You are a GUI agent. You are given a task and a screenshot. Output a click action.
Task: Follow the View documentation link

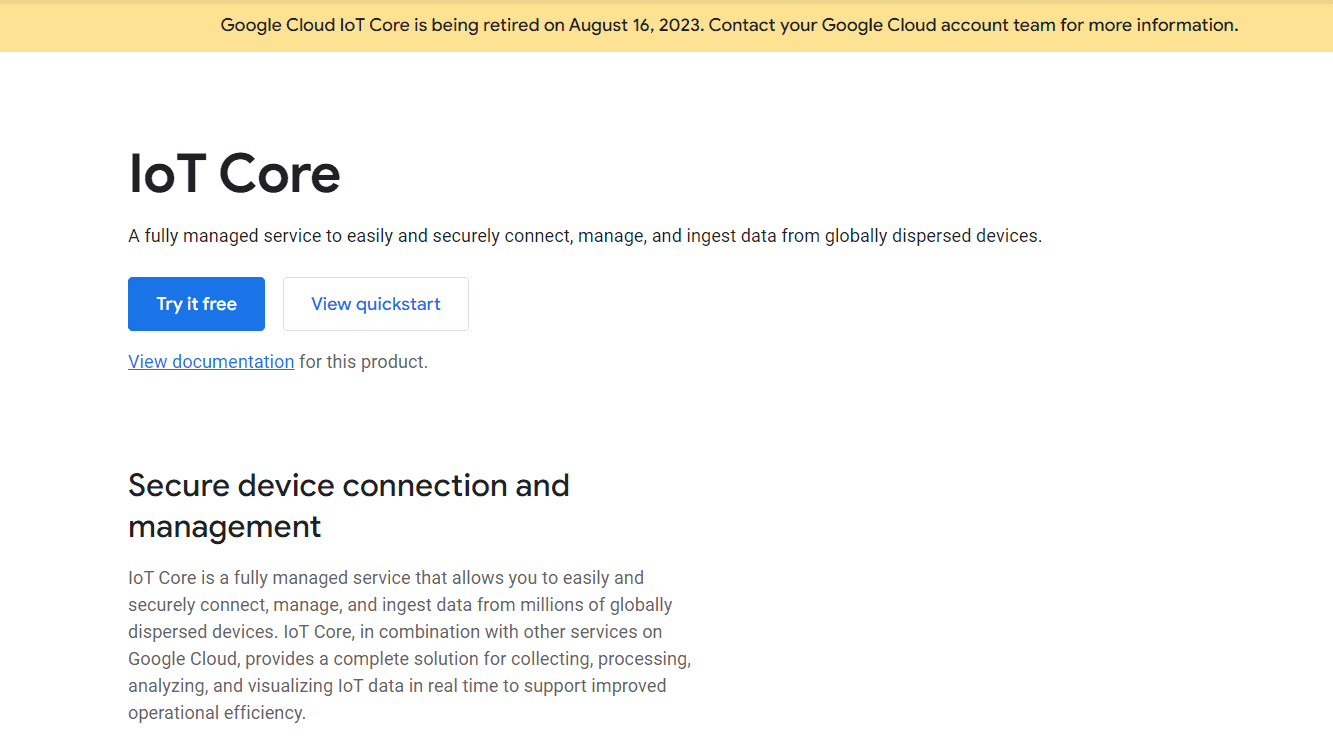(211, 361)
